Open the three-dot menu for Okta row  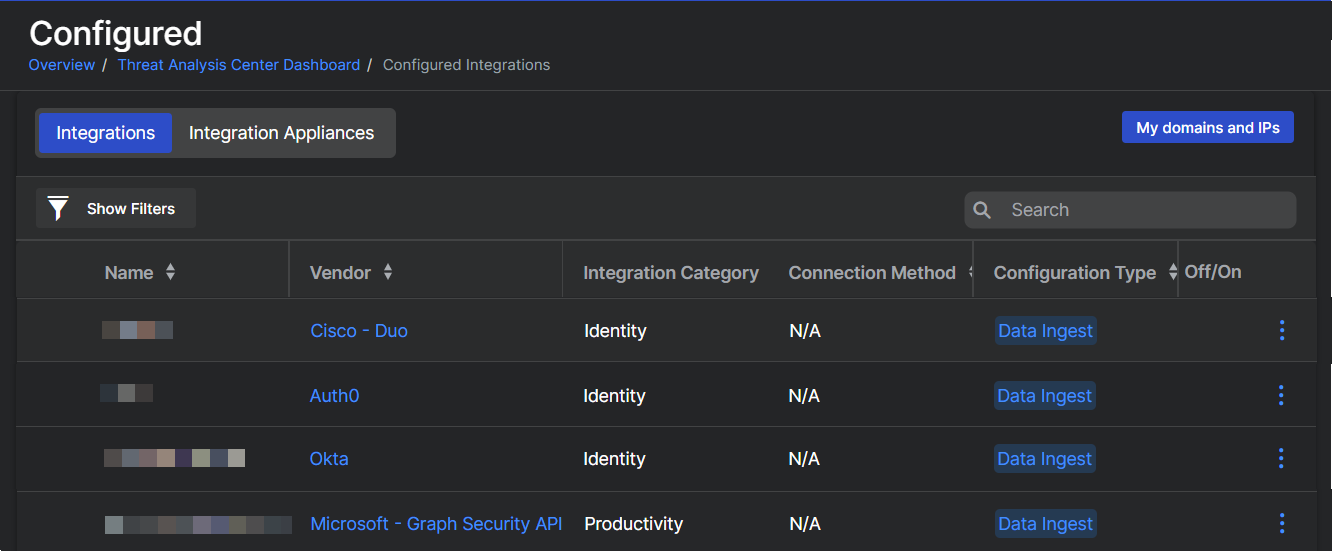pos(1281,459)
